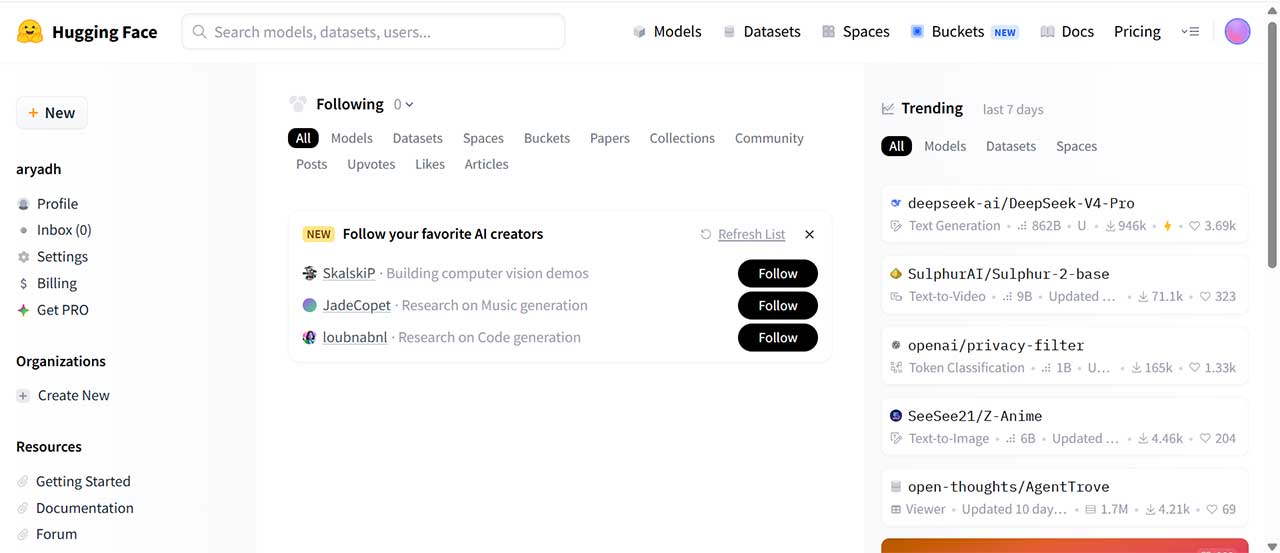Open Getting Started resource
This screenshot has width=1280, height=553.
click(x=73, y=482)
